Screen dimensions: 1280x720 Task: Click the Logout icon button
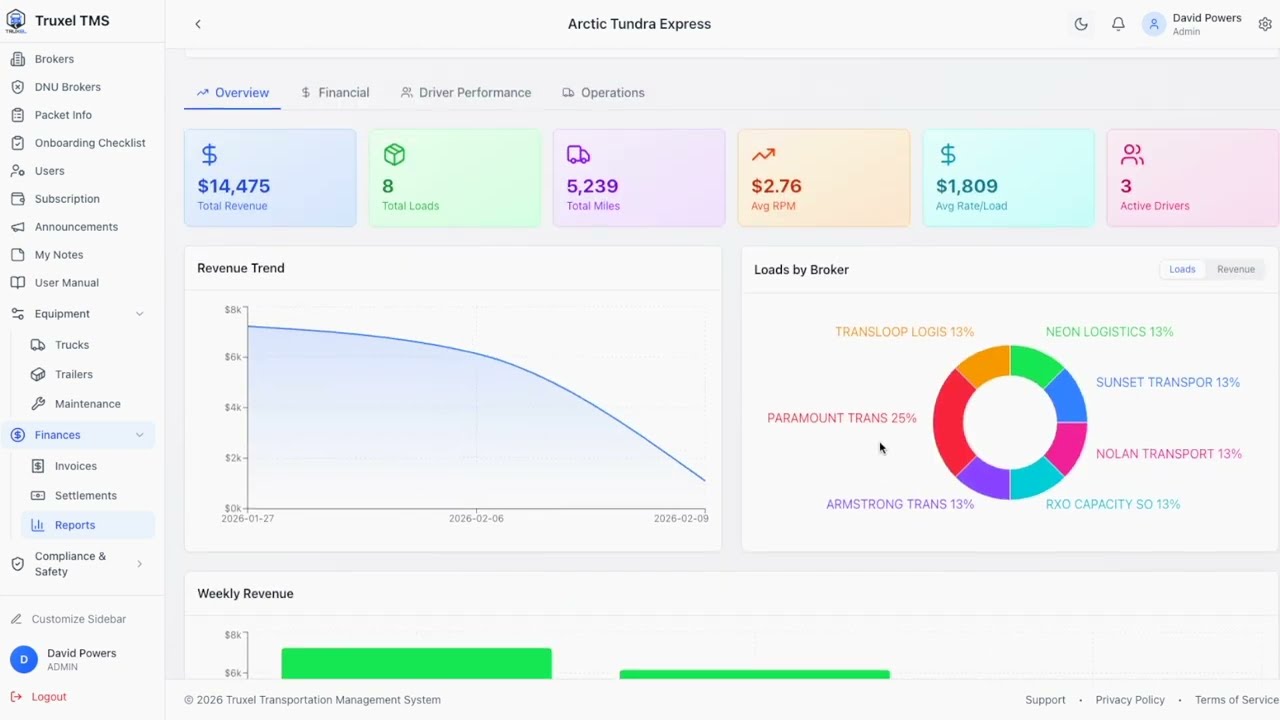16,697
